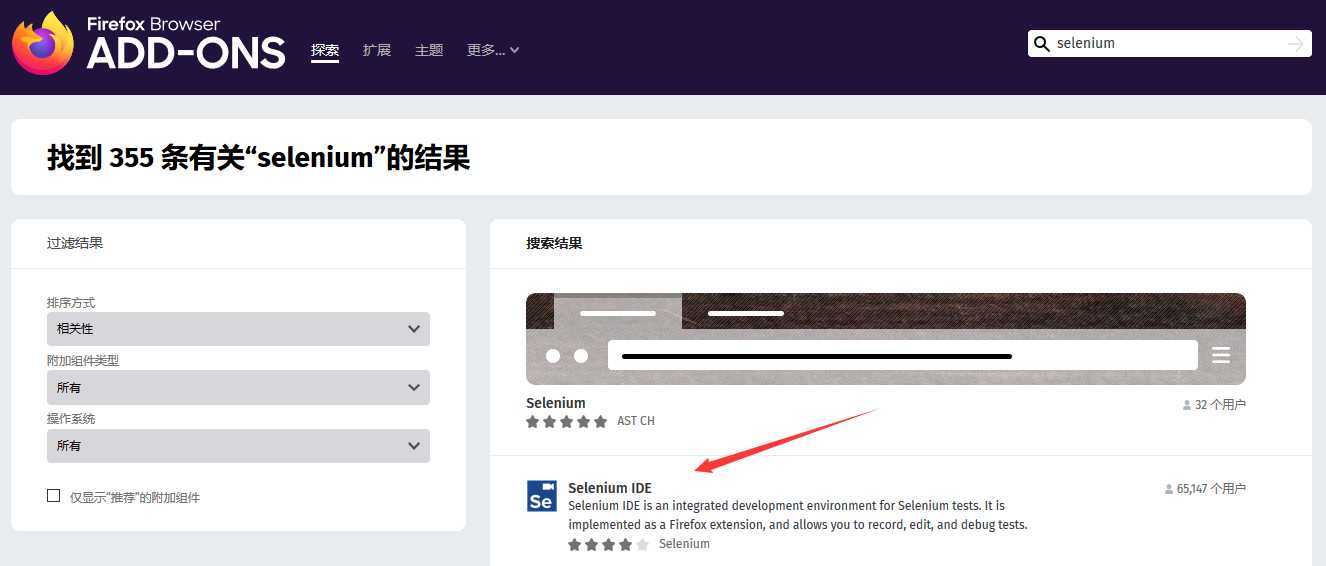Click the Selenium IDE description text
1326x566 pixels.
pos(798,515)
